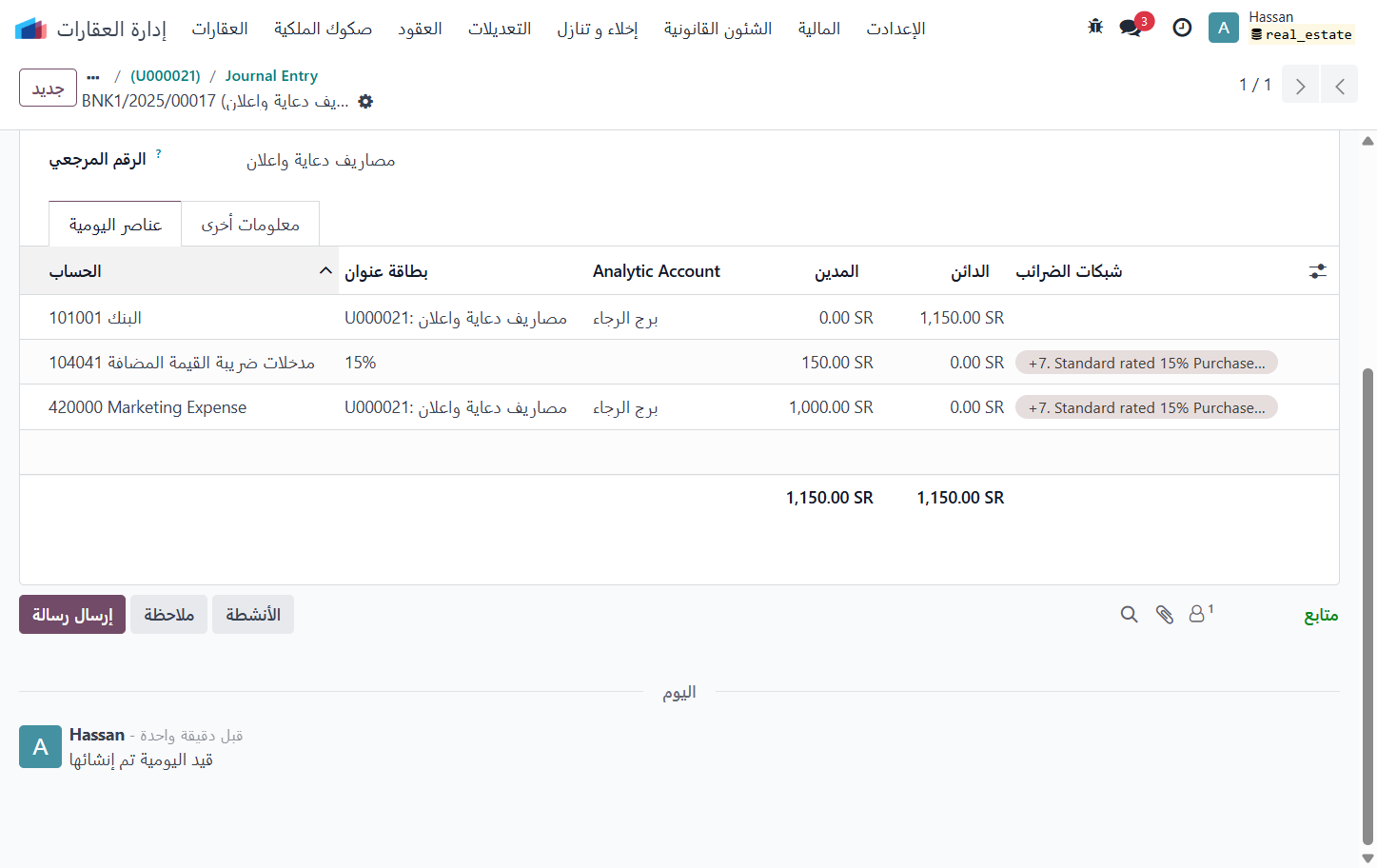Open the الشئون القانونية menu
1377x868 pixels.
(x=718, y=29)
